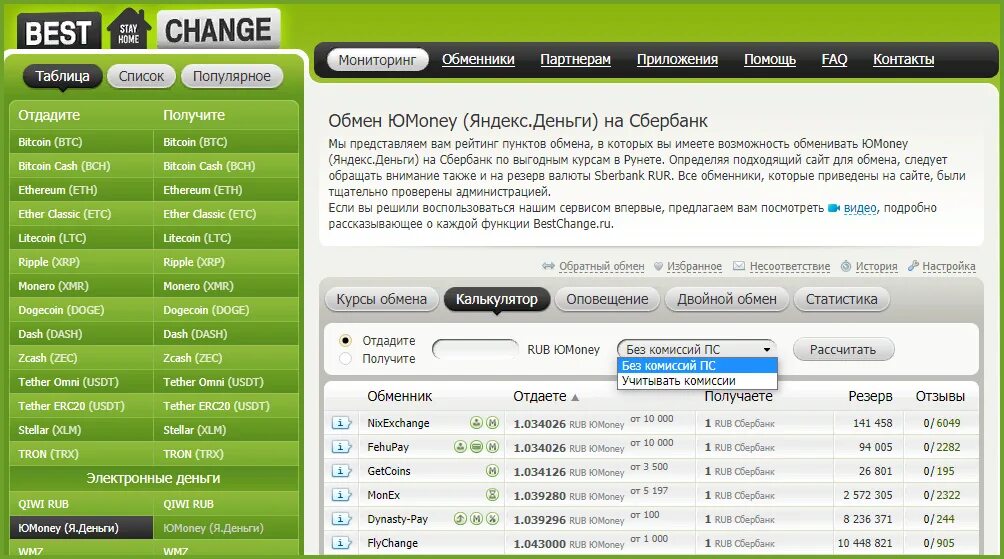
Task: Sort by Отдаете column arrow
Action: click(575, 398)
